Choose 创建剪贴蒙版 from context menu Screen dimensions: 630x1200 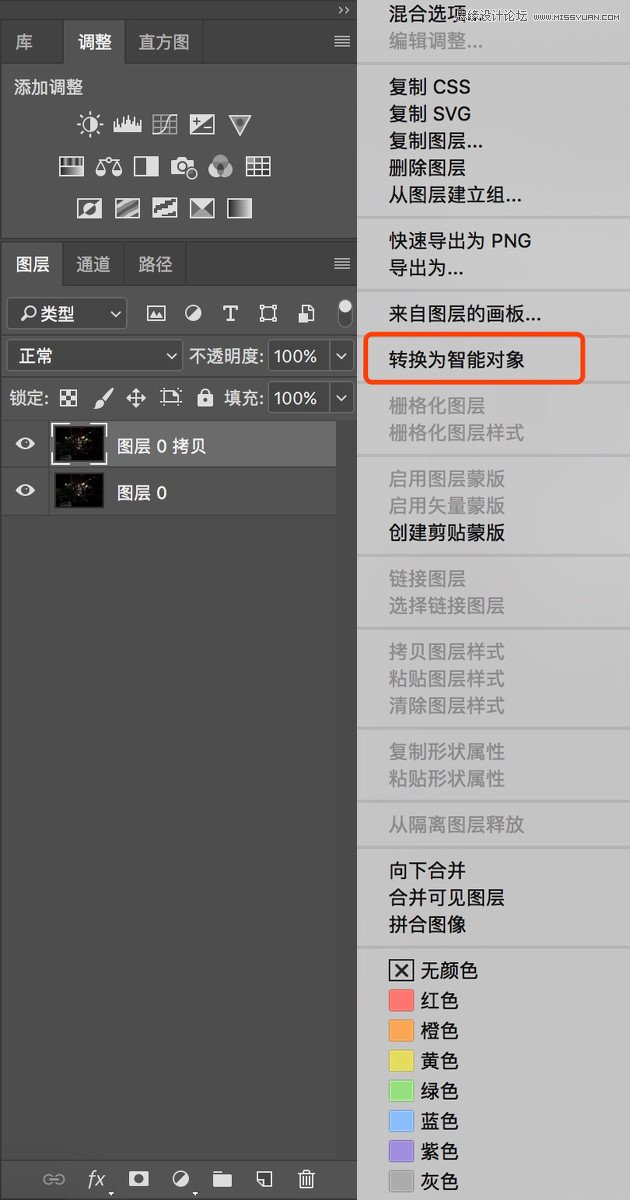[447, 533]
